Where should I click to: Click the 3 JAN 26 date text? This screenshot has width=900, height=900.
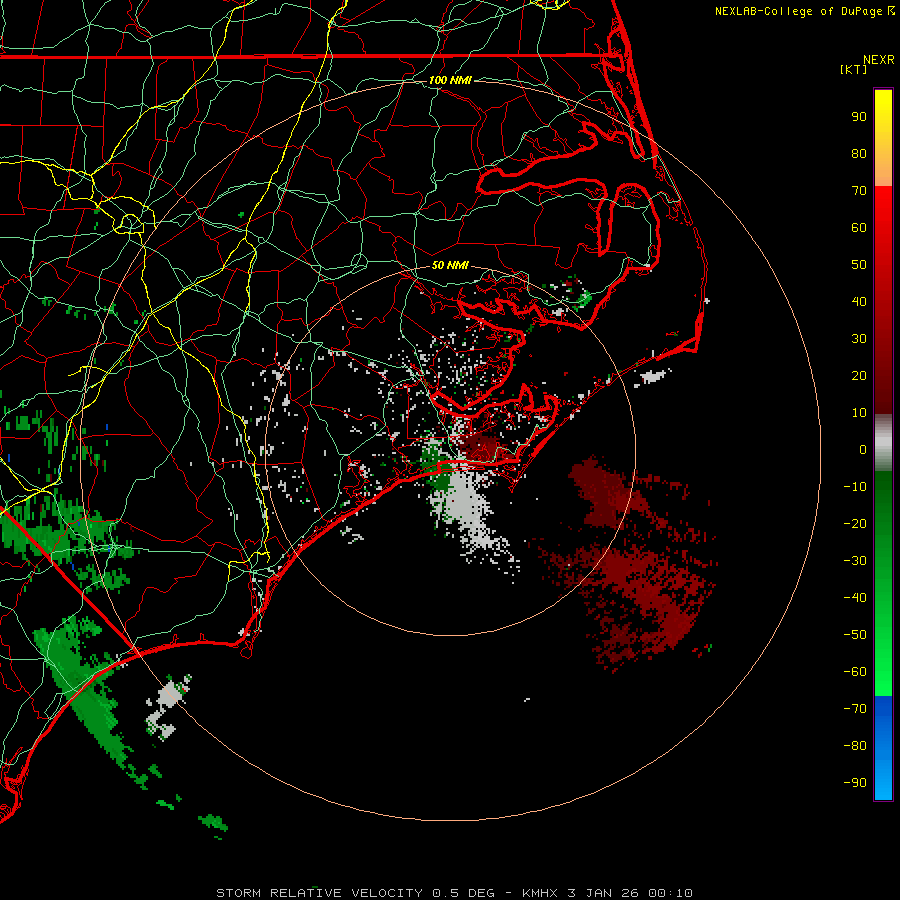604,893
